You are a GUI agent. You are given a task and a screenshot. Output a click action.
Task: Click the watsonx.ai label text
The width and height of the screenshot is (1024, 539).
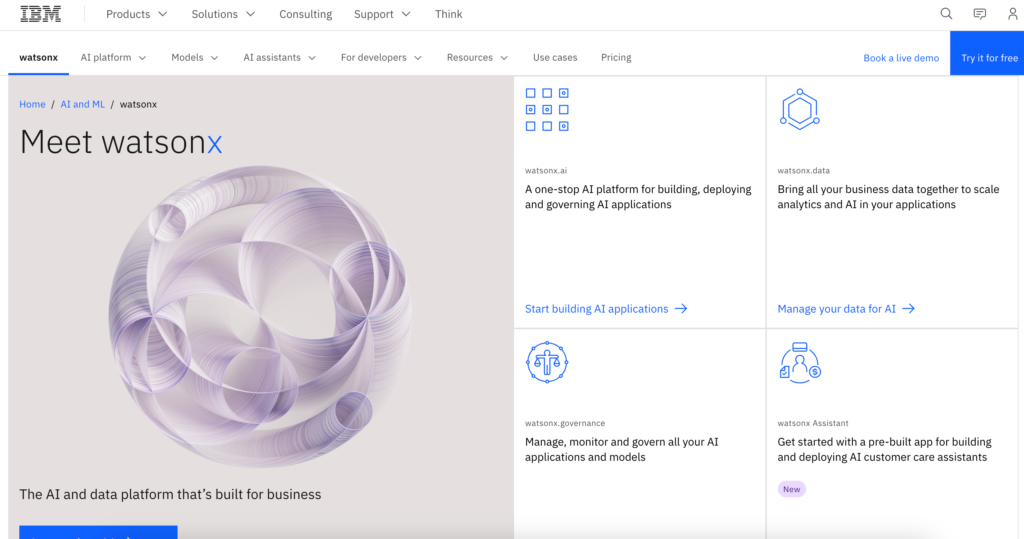click(x=546, y=171)
